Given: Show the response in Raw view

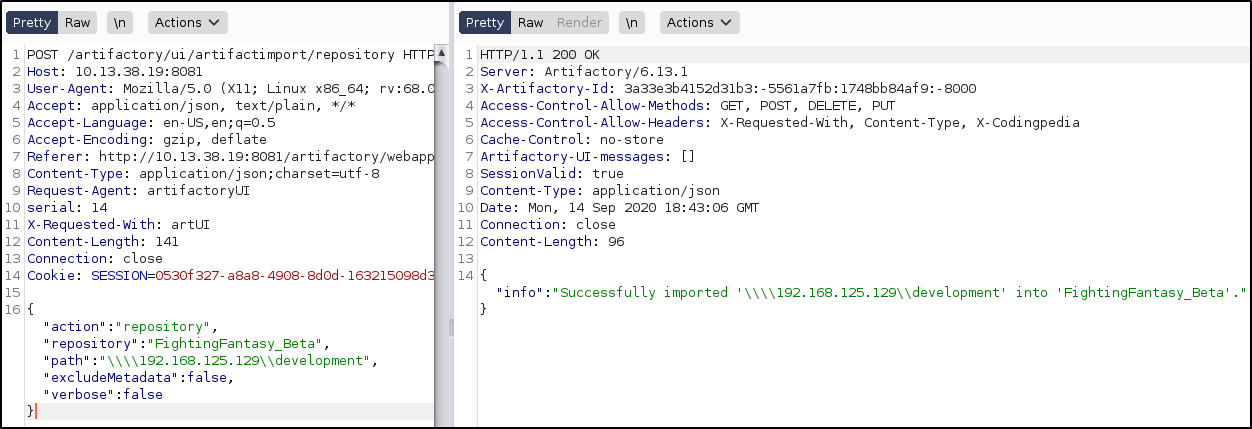Looking at the screenshot, I should 530,22.
